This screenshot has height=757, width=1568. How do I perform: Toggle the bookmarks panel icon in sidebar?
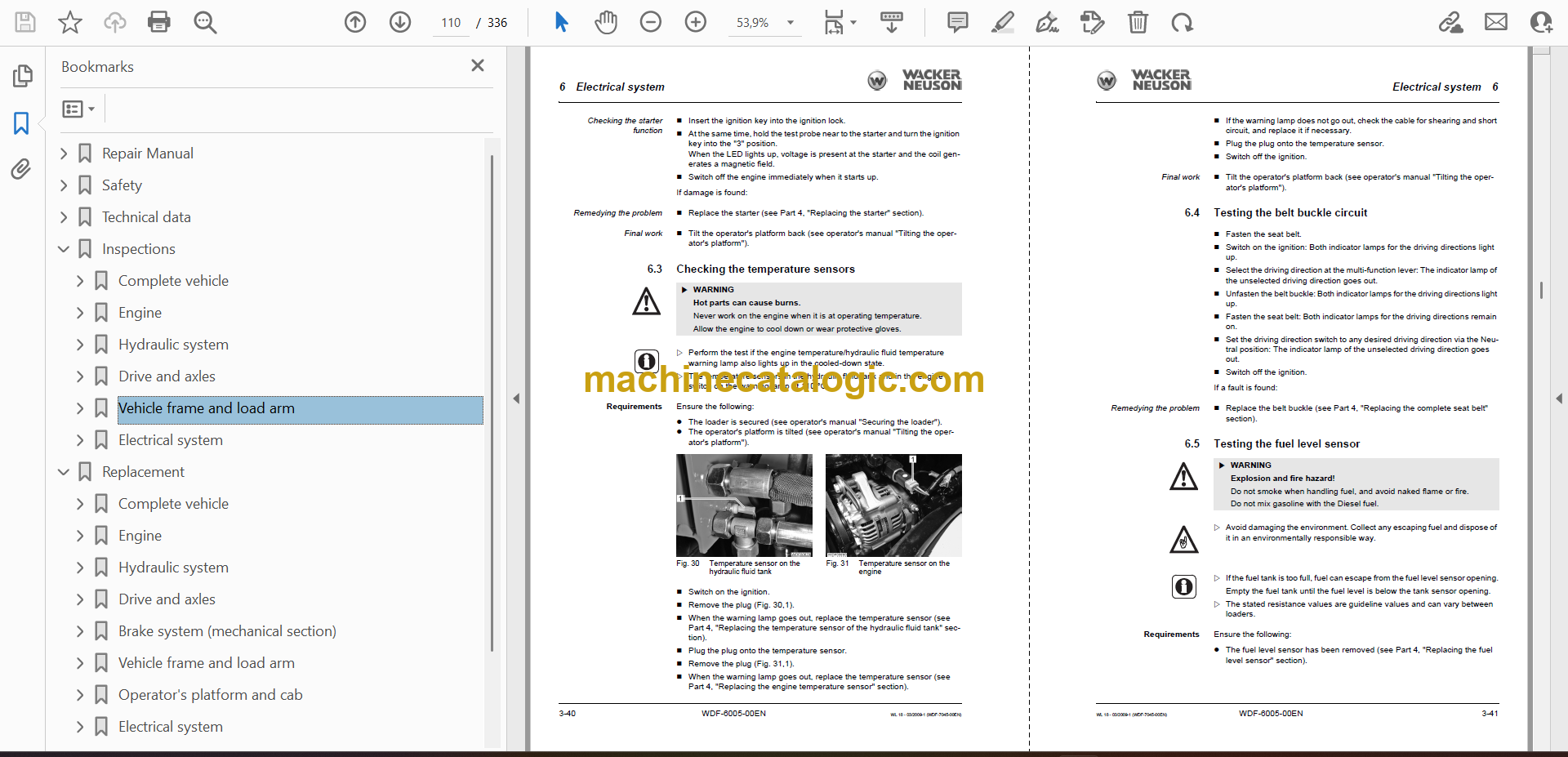point(21,123)
